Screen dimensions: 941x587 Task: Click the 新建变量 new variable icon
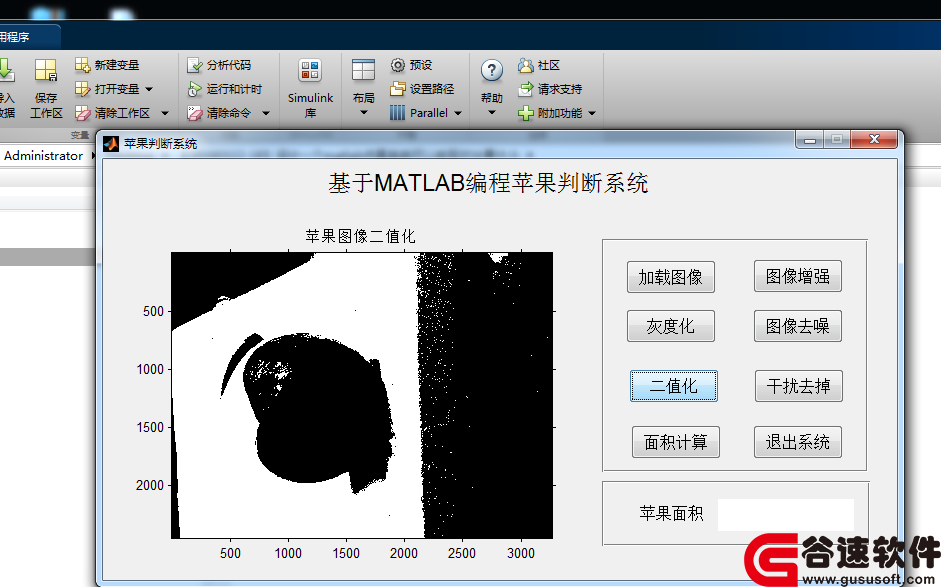82,65
